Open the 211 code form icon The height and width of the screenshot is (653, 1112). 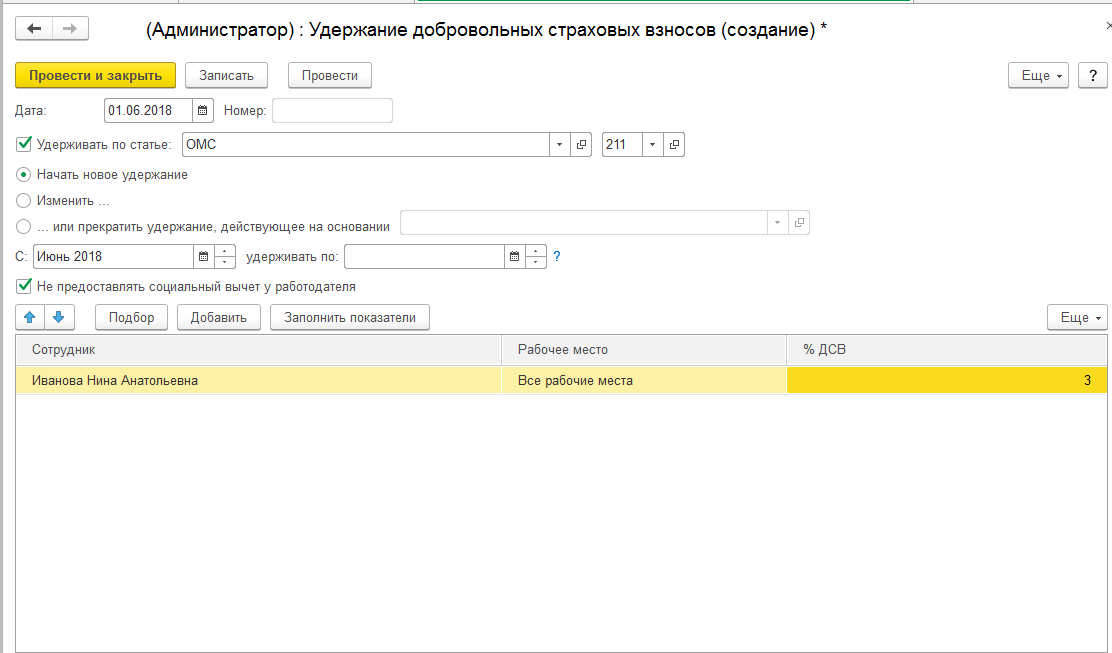674,145
